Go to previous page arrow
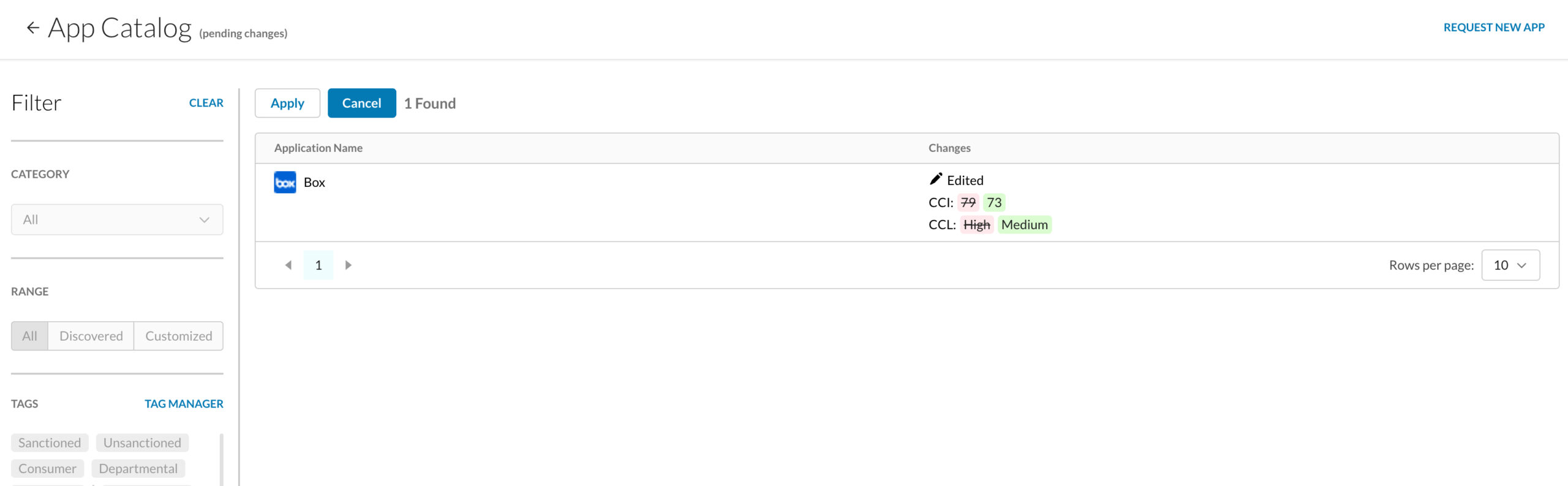Screen dimensions: 1568x486 click(288, 265)
